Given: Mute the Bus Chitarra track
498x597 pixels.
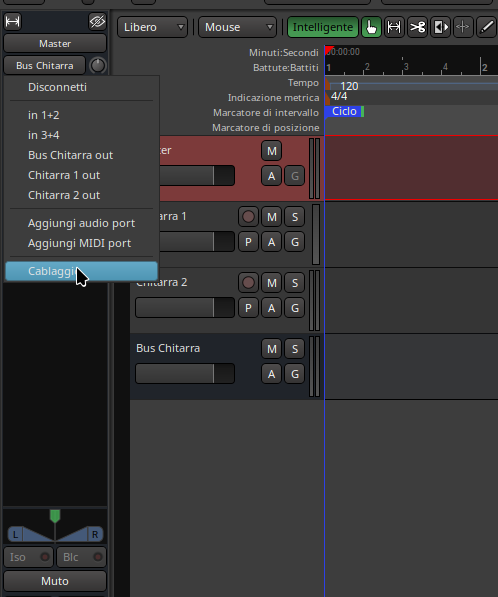Looking at the screenshot, I should (x=271, y=348).
